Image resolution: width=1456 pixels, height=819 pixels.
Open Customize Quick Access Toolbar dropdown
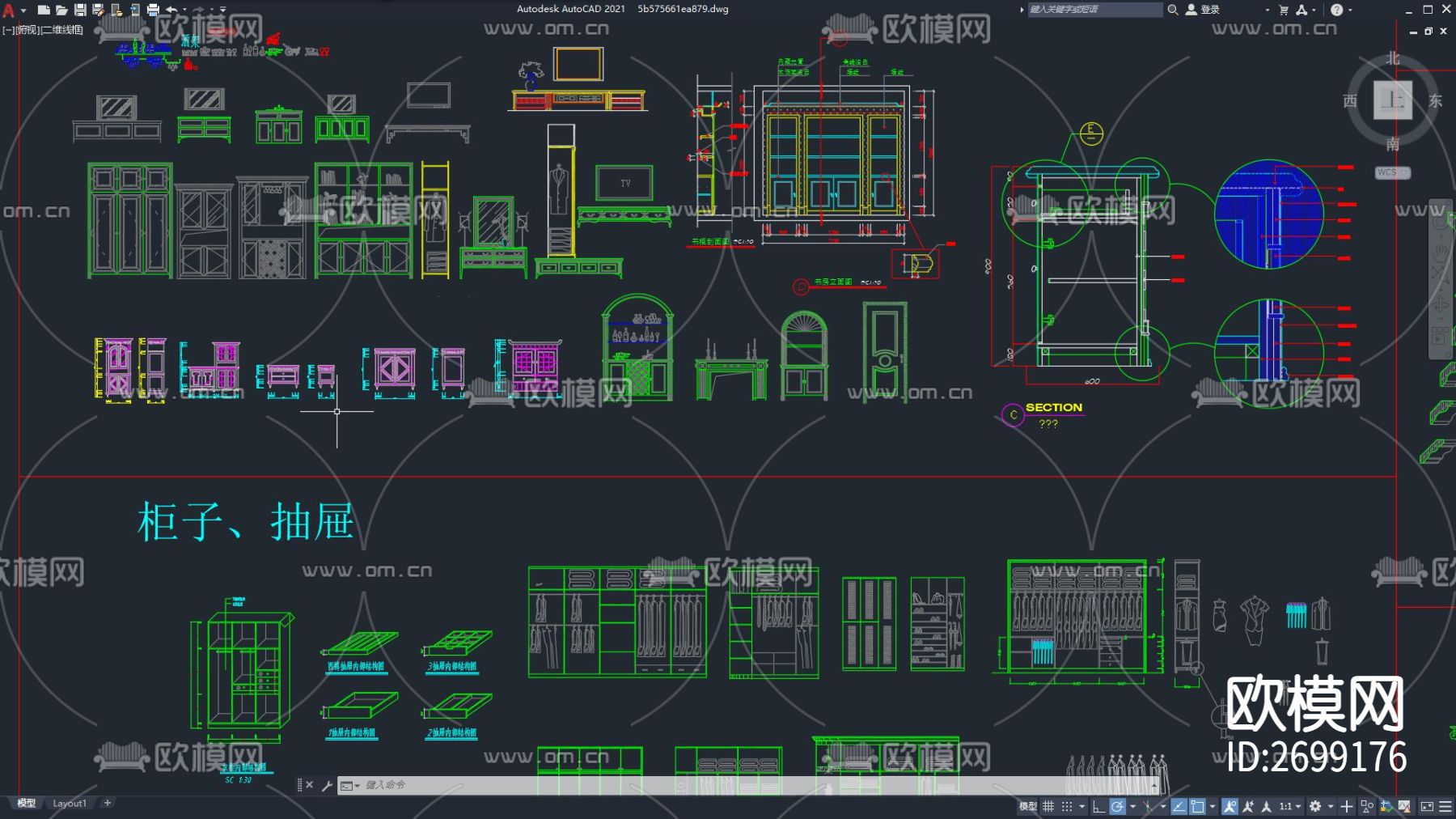pyautogui.click(x=223, y=11)
